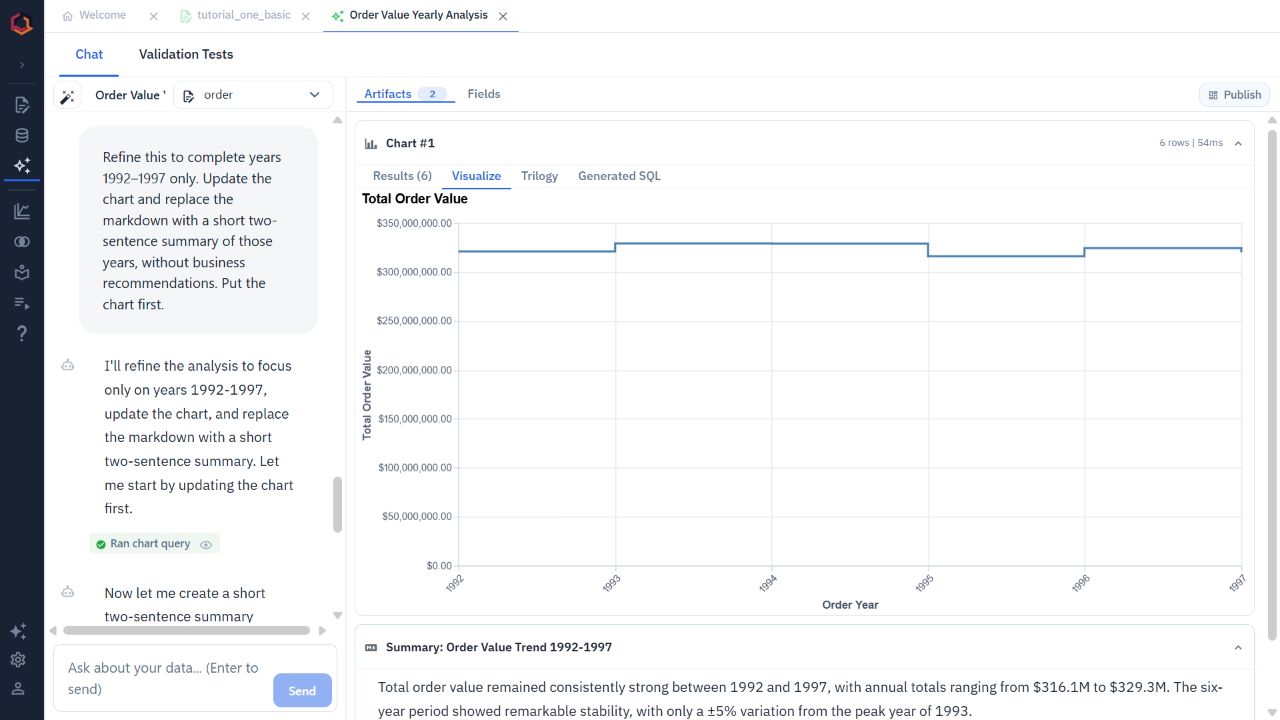The width and height of the screenshot is (1280, 720).
Task: Open the Trilogy tab
Action: coord(539,176)
